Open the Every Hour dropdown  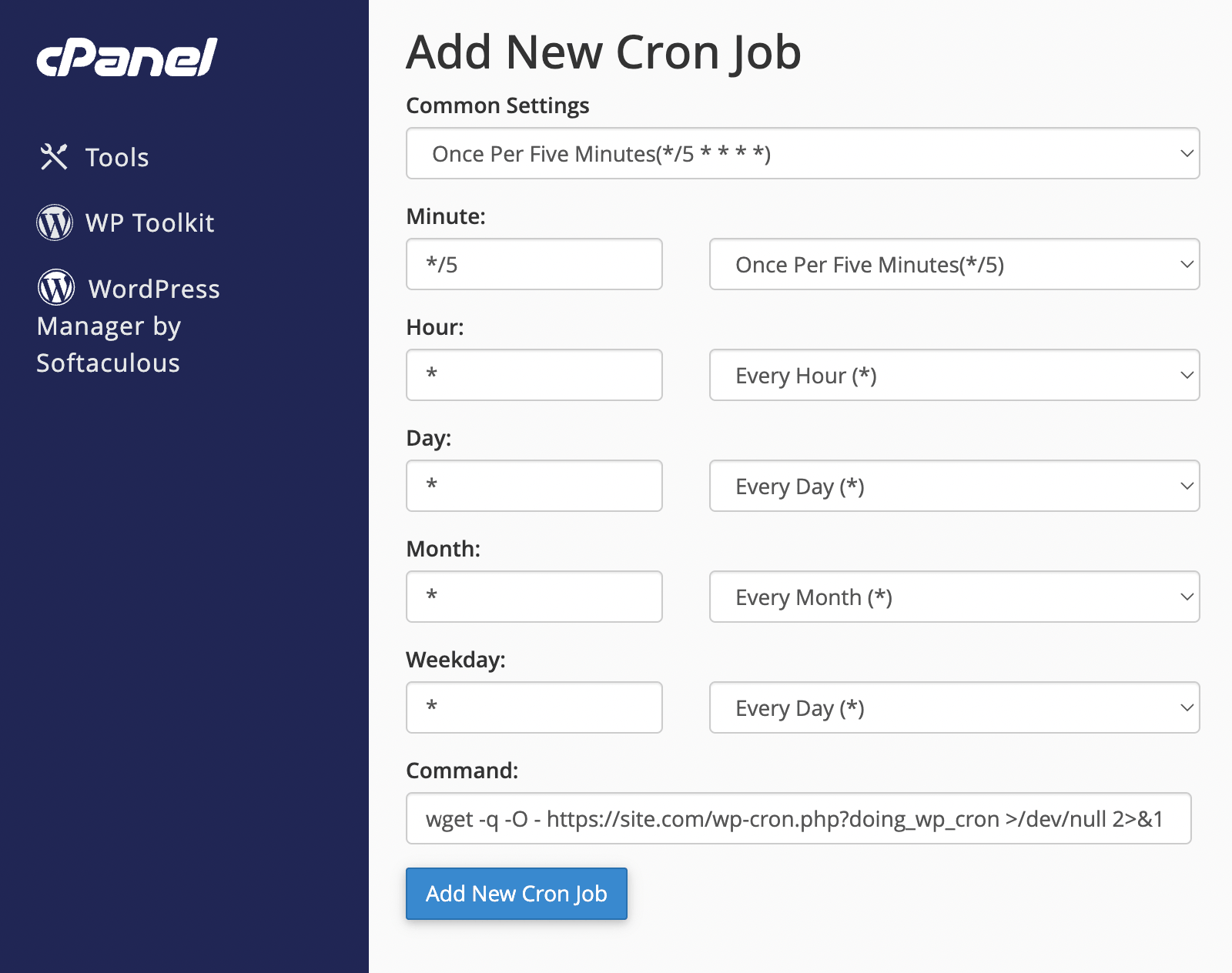point(954,375)
